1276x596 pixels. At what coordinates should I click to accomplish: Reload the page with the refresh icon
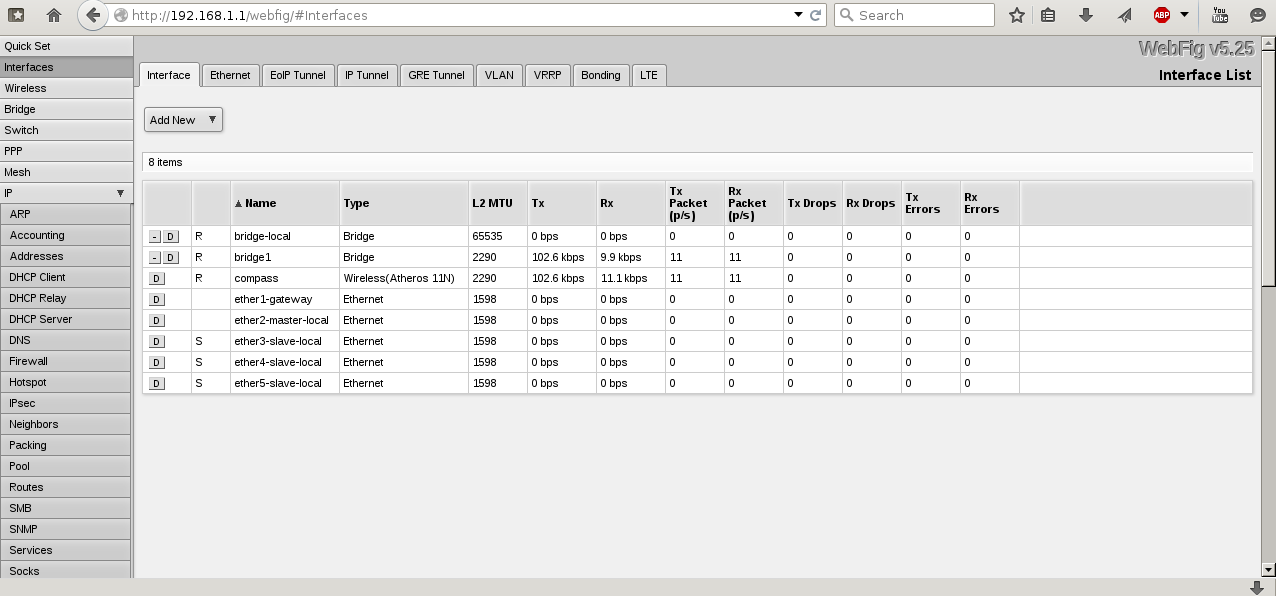(816, 15)
